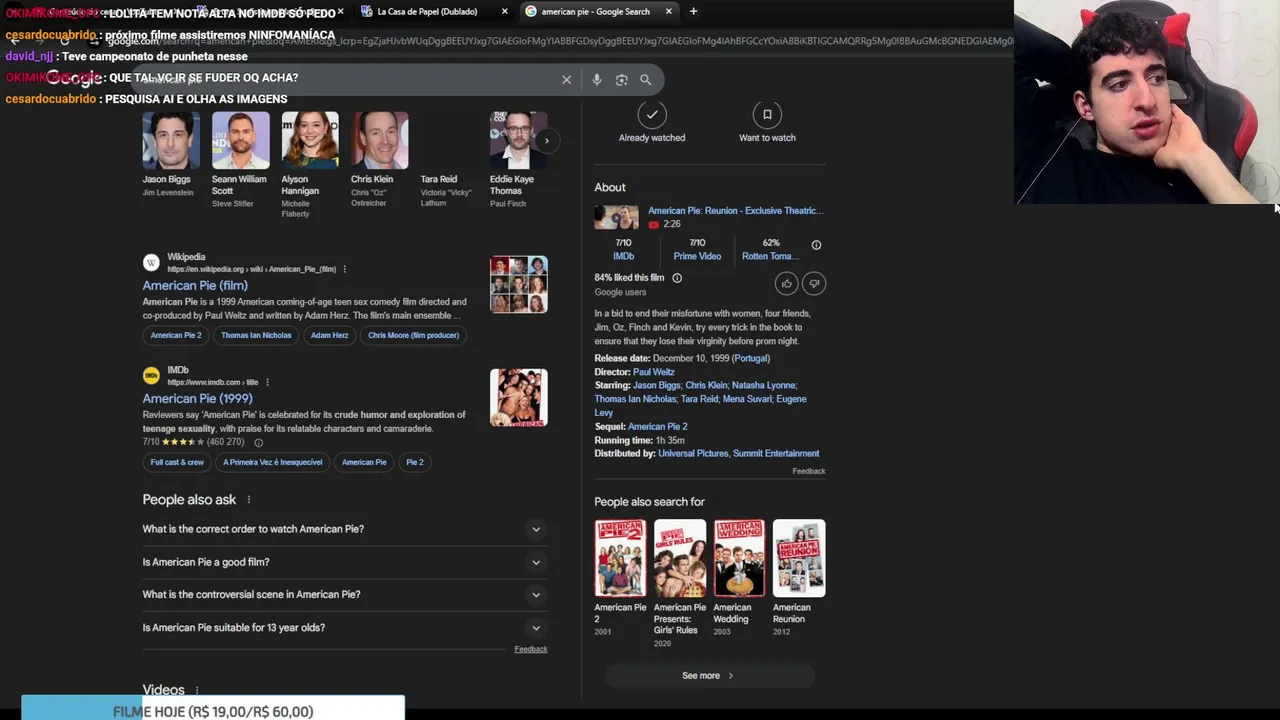Open the American Wedding (2003) poster
The image size is (1280, 720).
739,558
